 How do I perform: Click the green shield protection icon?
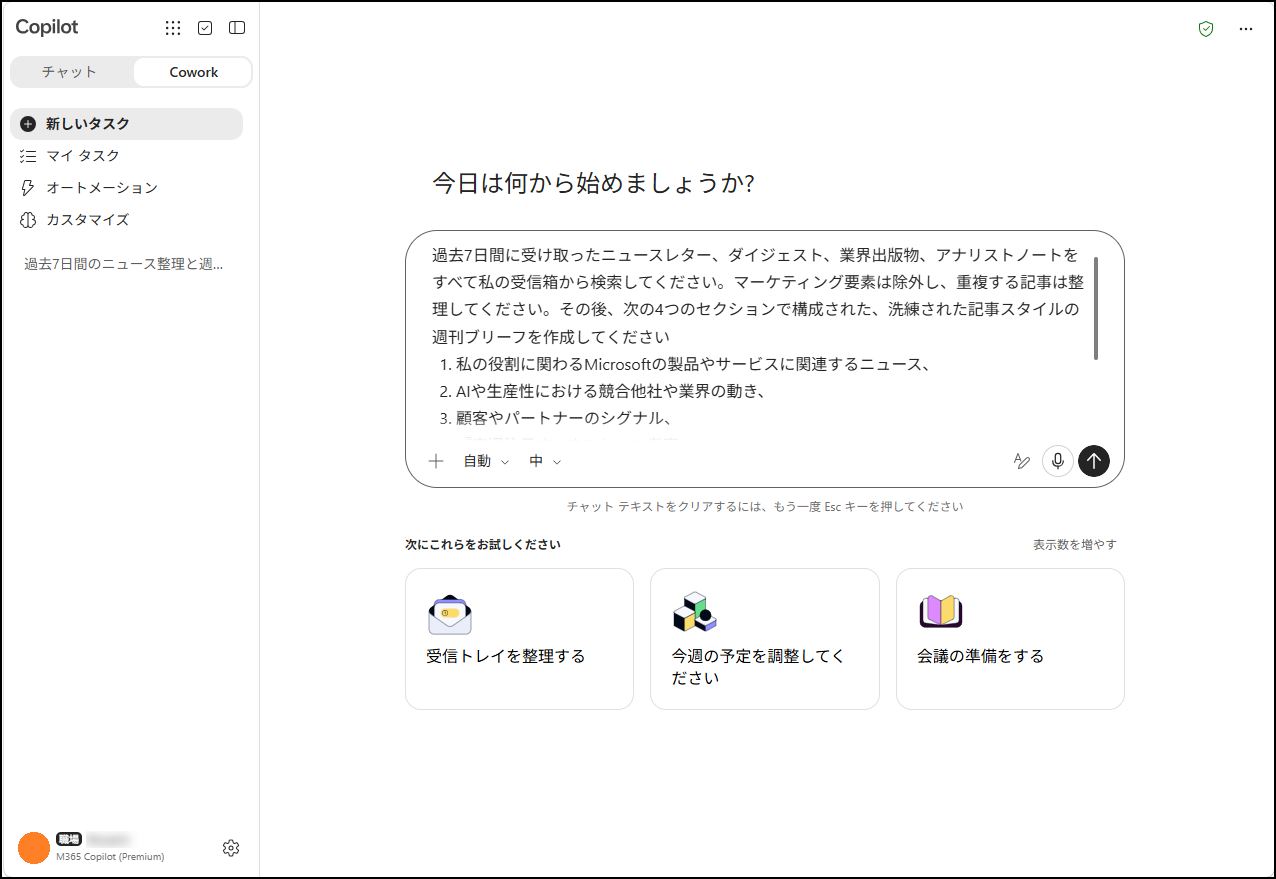pyautogui.click(x=1206, y=29)
